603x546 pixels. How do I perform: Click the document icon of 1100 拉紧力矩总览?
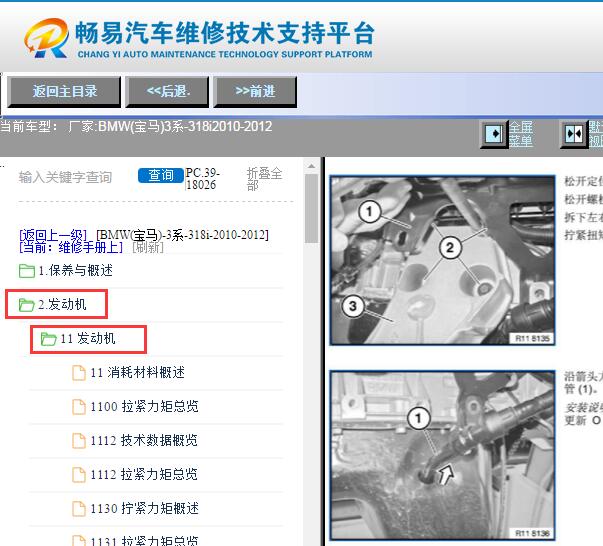tap(79, 406)
